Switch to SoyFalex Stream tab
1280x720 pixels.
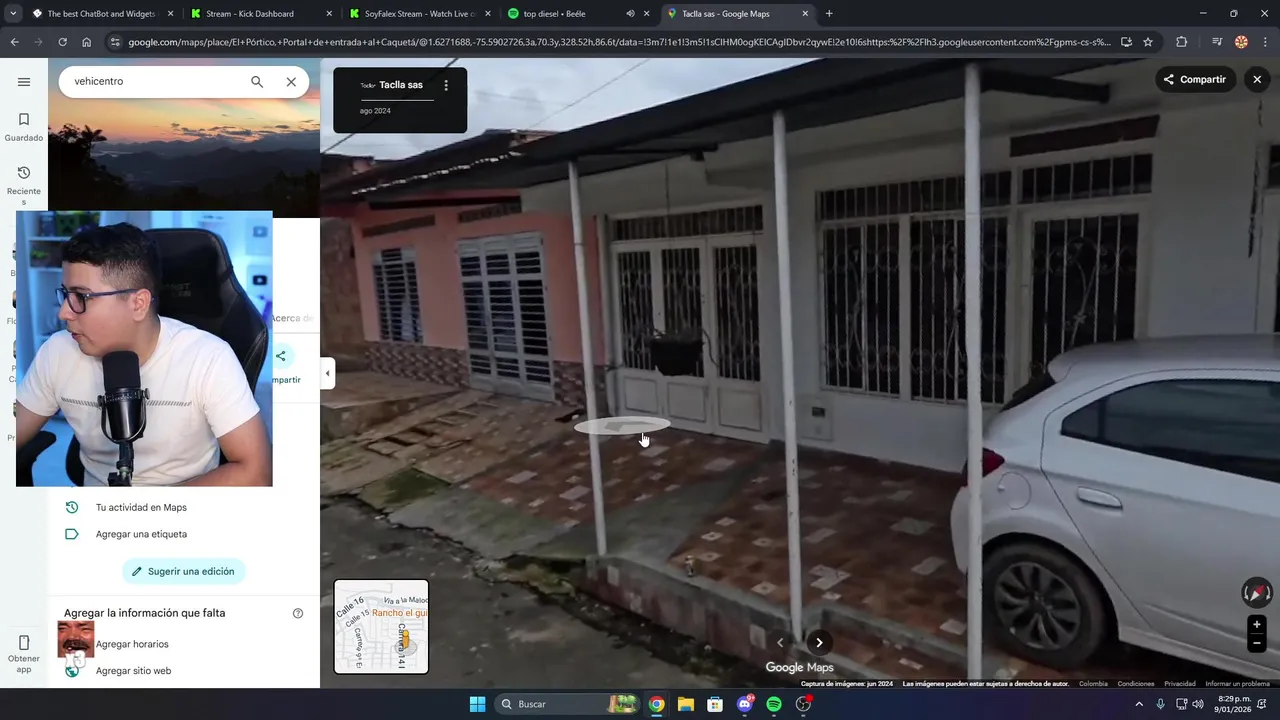coord(420,14)
